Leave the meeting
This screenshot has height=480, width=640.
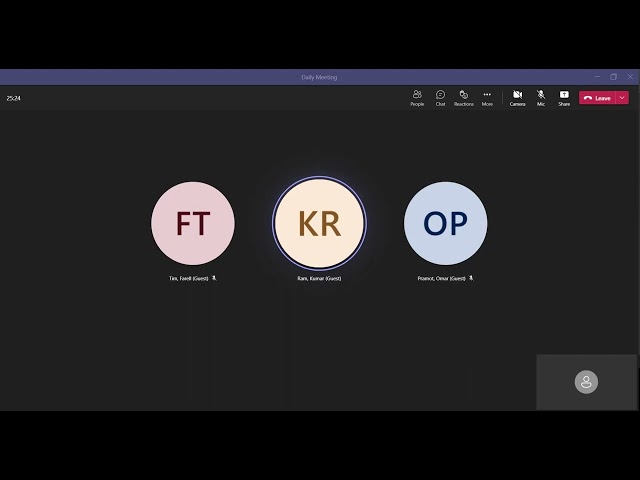click(x=597, y=98)
